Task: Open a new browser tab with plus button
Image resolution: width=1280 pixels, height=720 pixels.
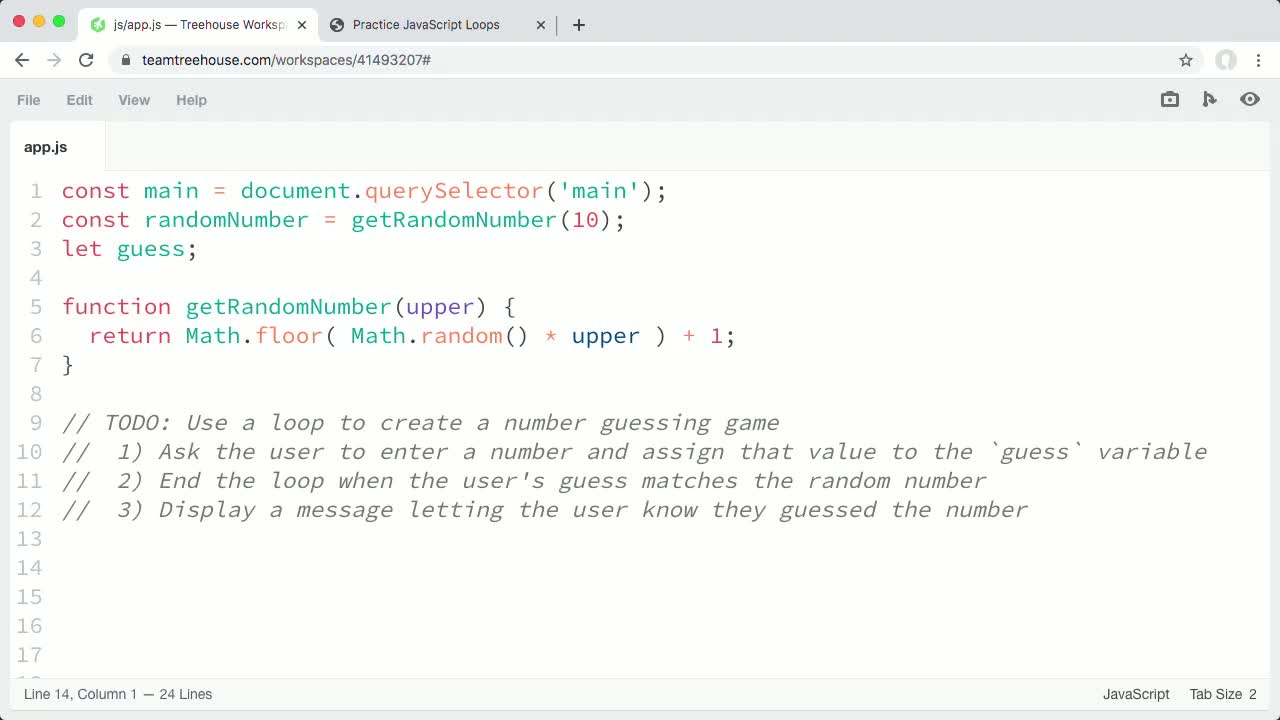Action: pyautogui.click(x=578, y=25)
